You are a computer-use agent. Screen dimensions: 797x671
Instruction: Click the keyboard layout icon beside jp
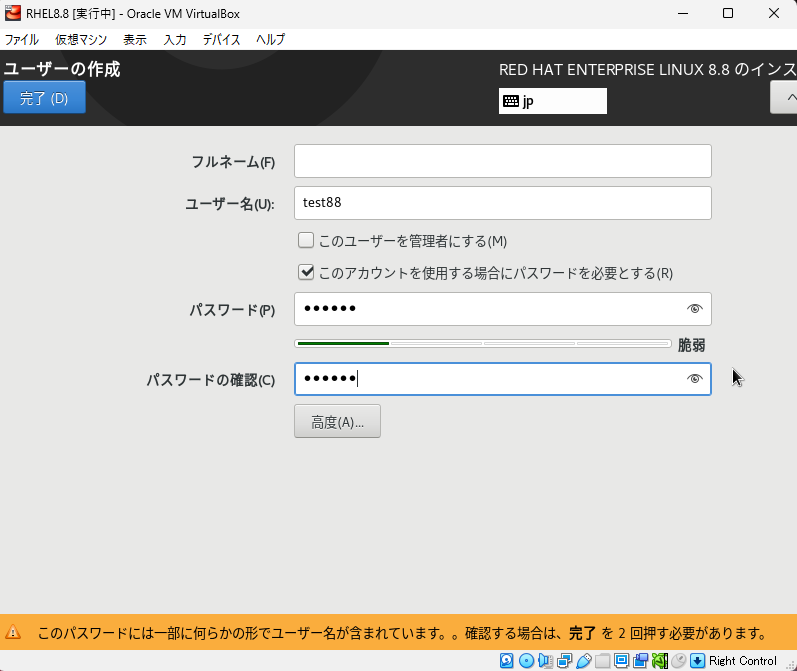511,101
